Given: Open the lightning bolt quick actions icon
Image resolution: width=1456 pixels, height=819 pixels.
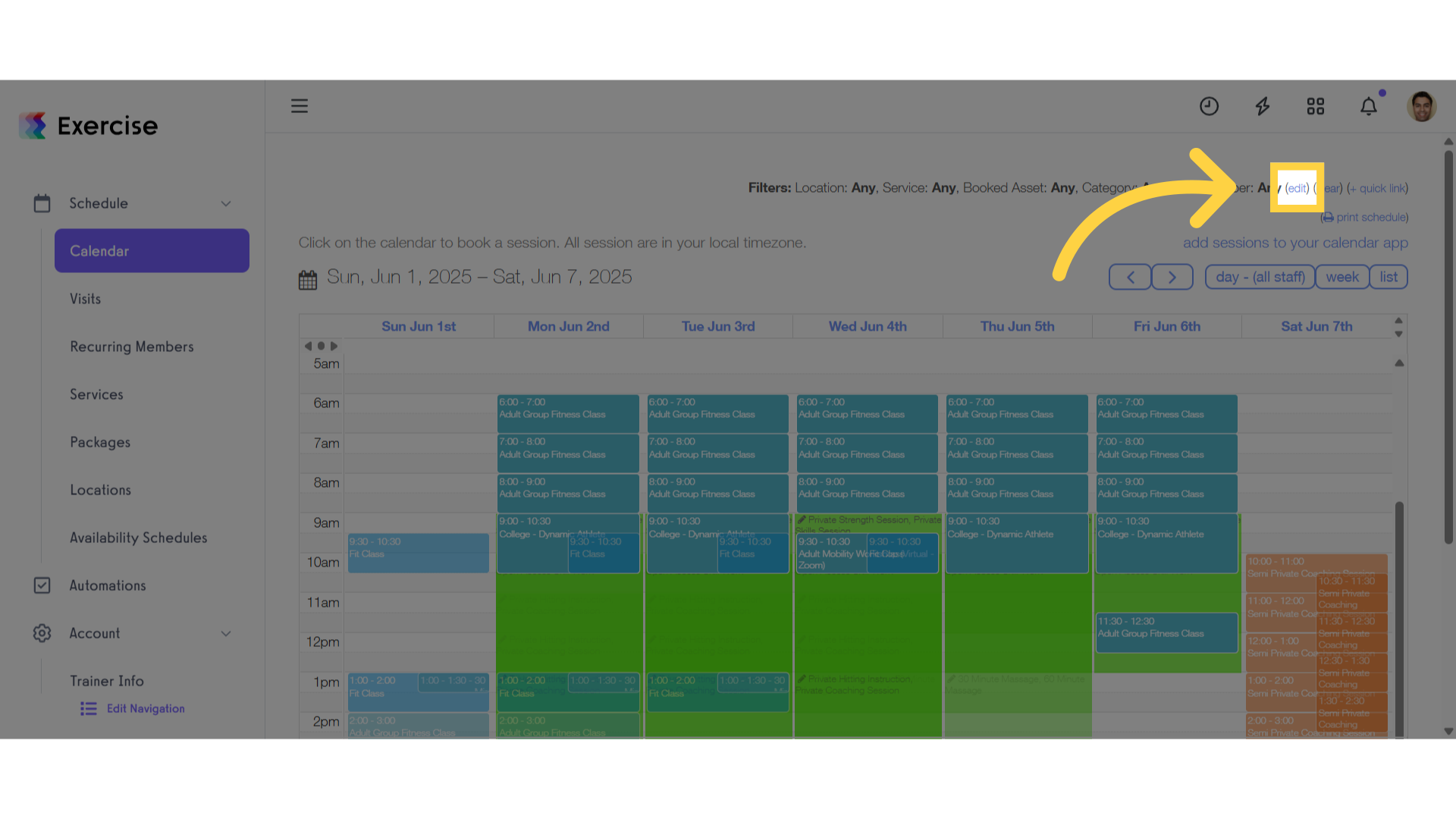Looking at the screenshot, I should pos(1263,106).
